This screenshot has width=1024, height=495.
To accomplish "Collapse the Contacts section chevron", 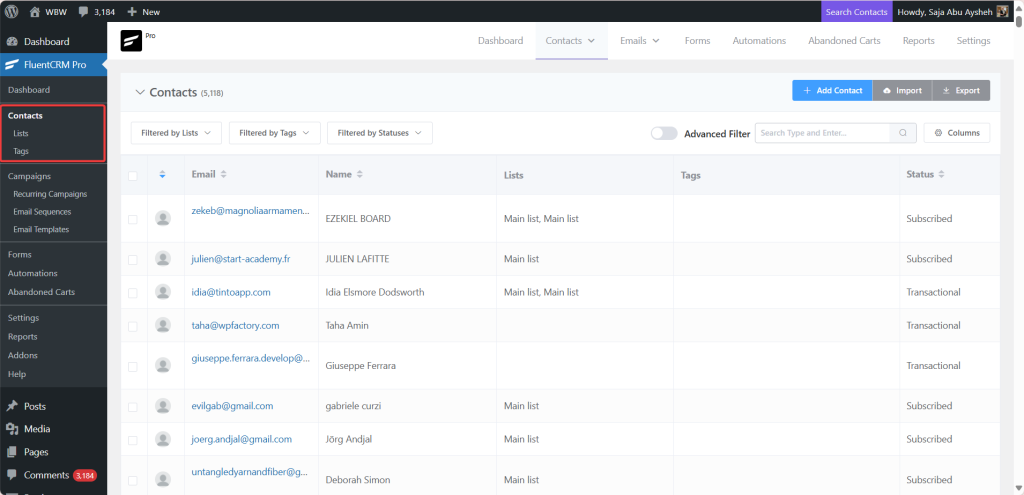I will (139, 92).
